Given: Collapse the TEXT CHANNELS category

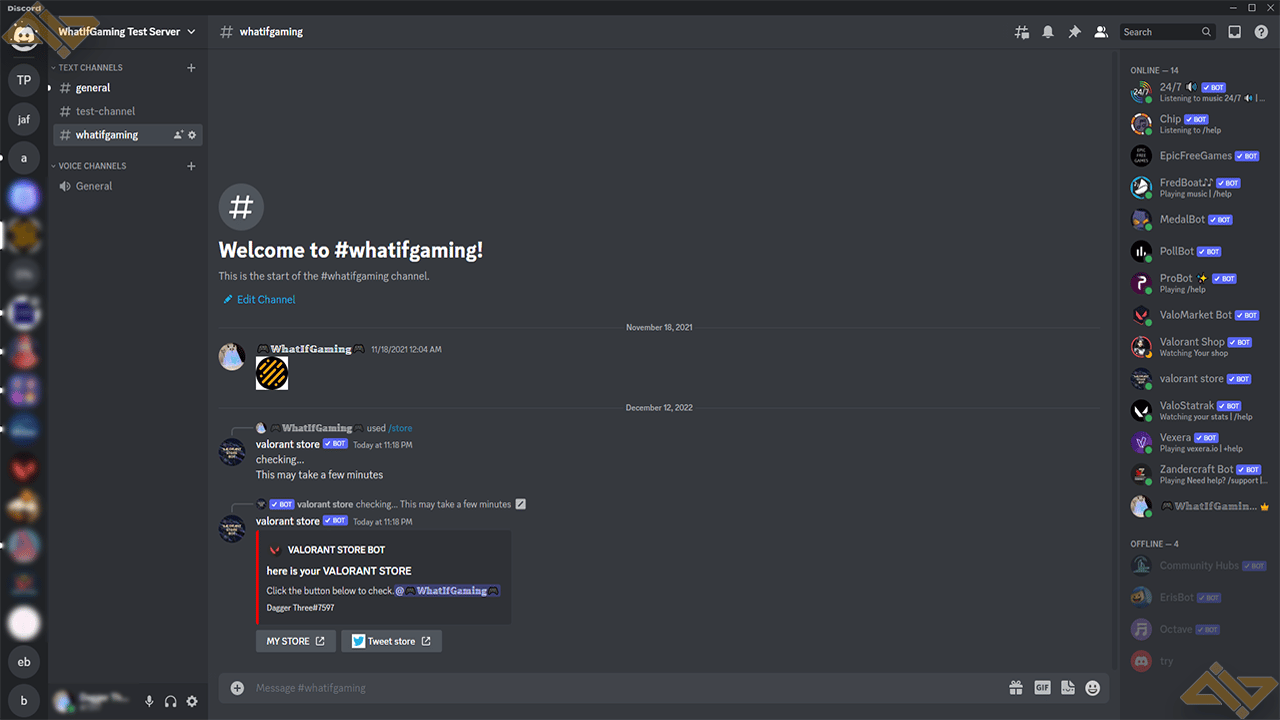Looking at the screenshot, I should (x=87, y=68).
